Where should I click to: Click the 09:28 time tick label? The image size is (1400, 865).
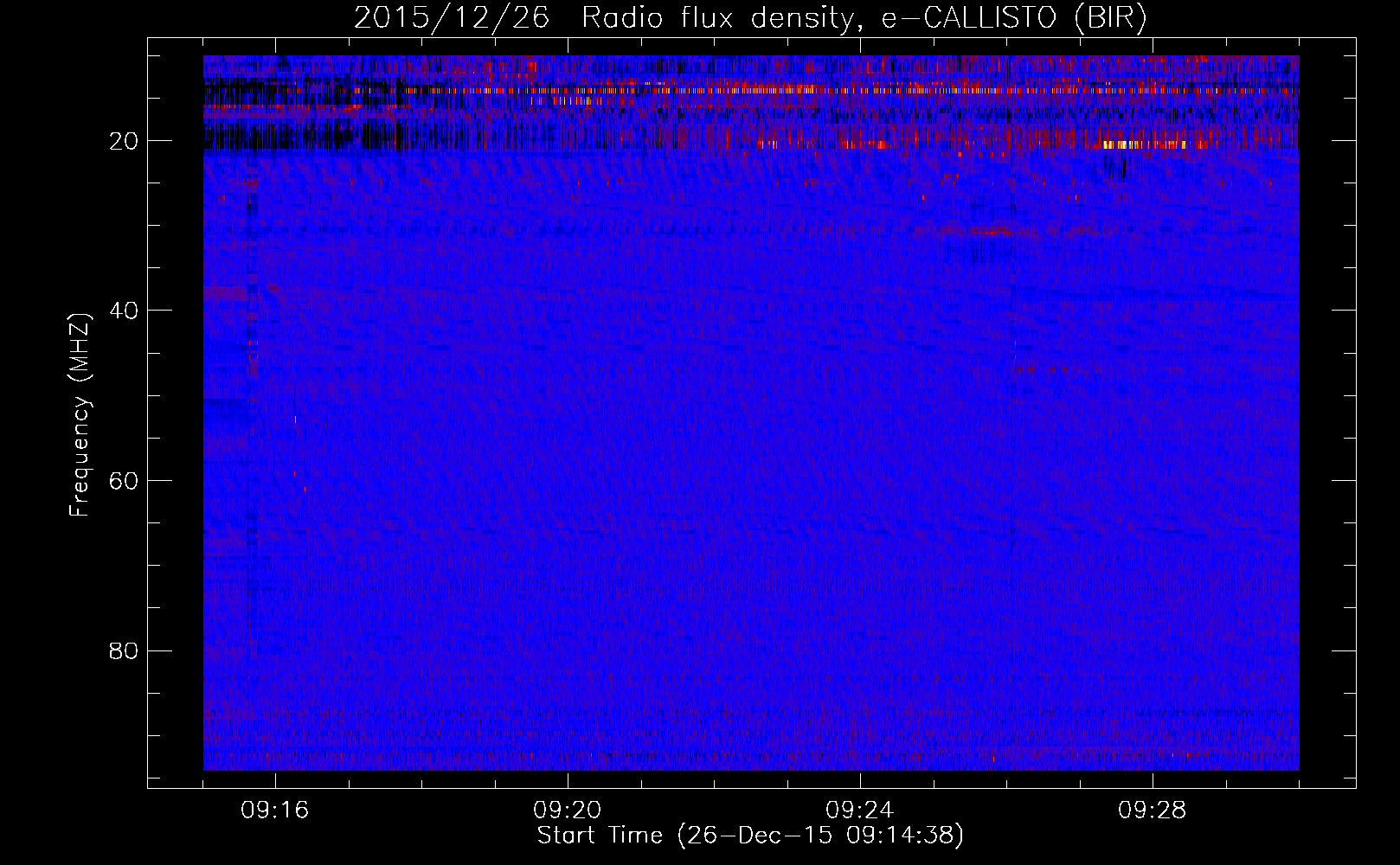point(1153,811)
